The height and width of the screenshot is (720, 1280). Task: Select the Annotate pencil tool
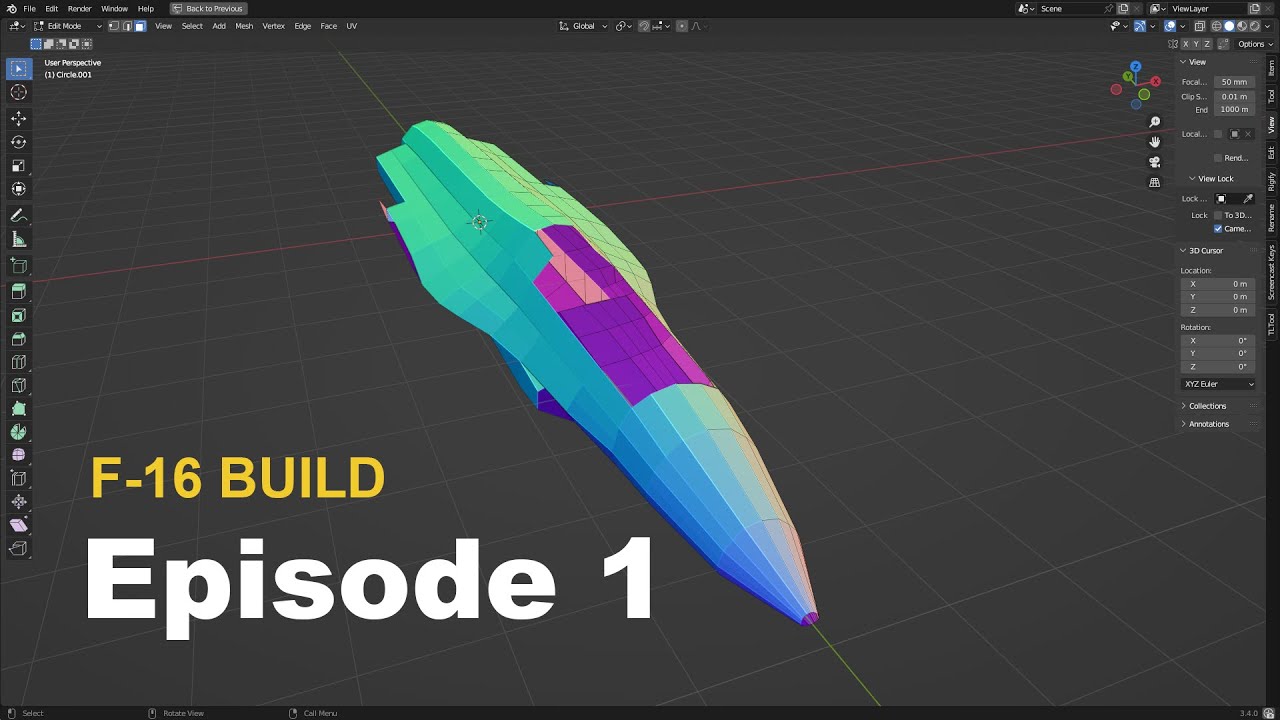(18, 216)
